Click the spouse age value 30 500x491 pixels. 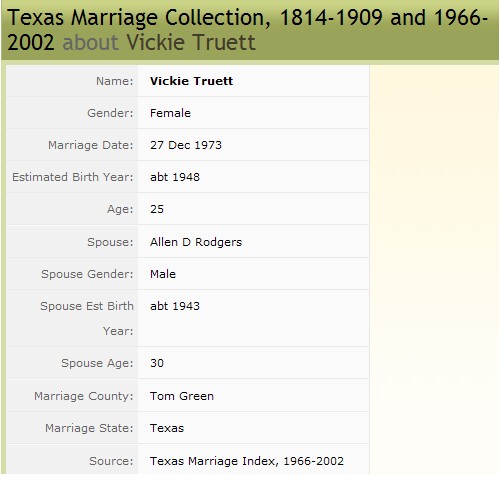tap(157, 363)
